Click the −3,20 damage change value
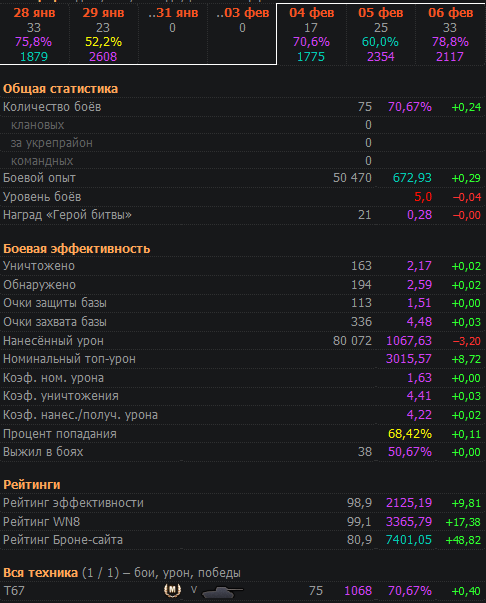Image resolution: width=486 pixels, height=603 pixels. point(466,341)
